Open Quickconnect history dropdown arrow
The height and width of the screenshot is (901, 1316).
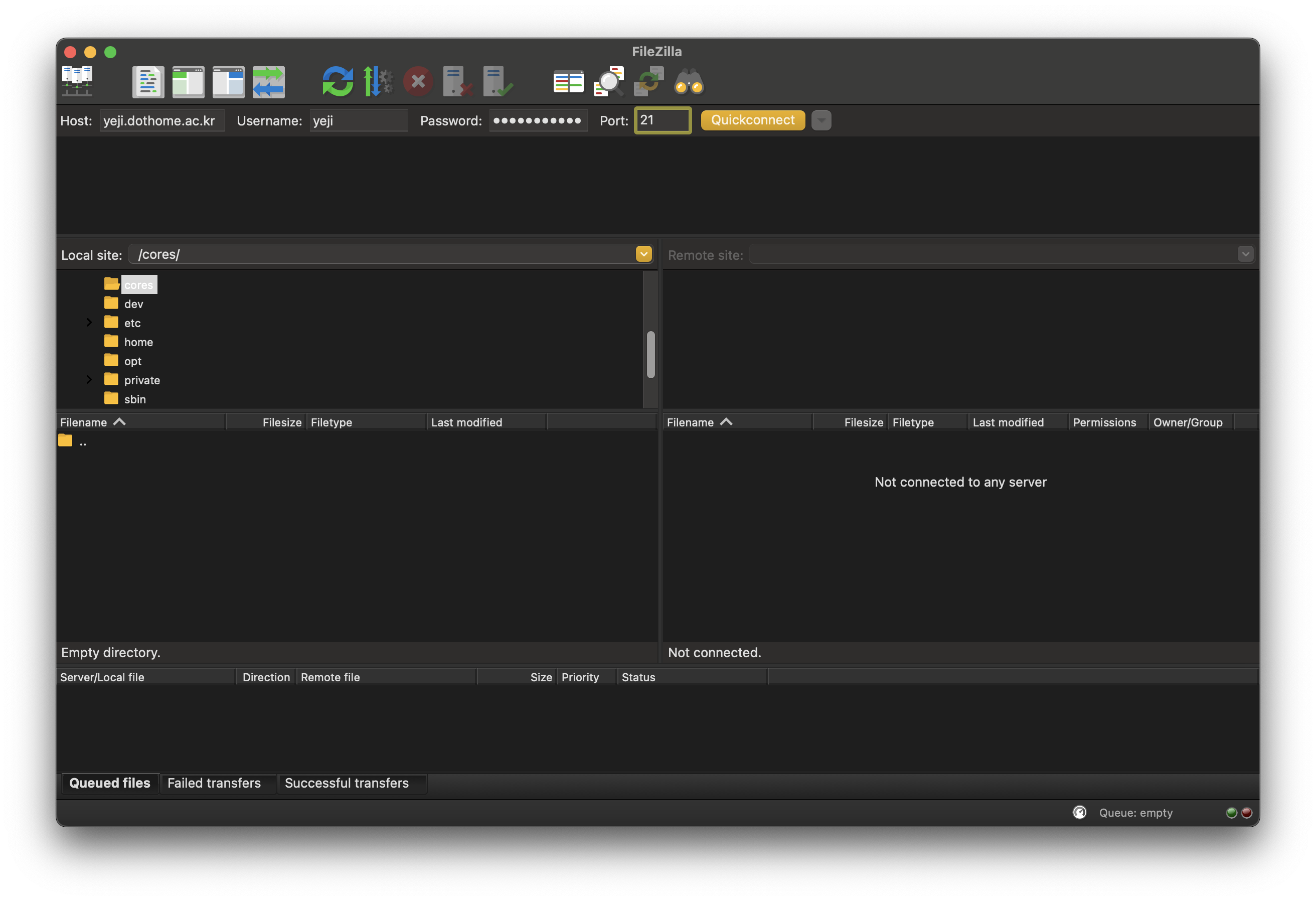tap(820, 120)
